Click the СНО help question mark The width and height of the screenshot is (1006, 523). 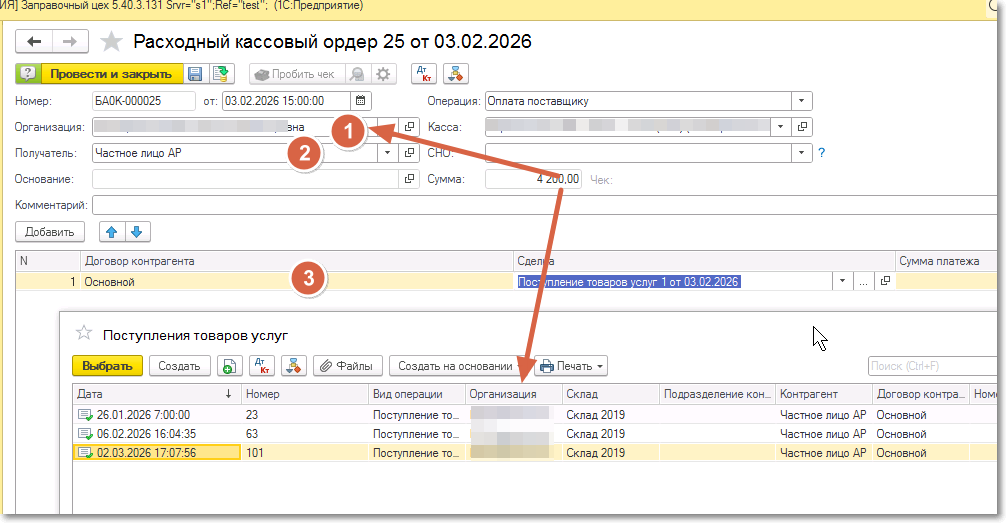(x=822, y=153)
